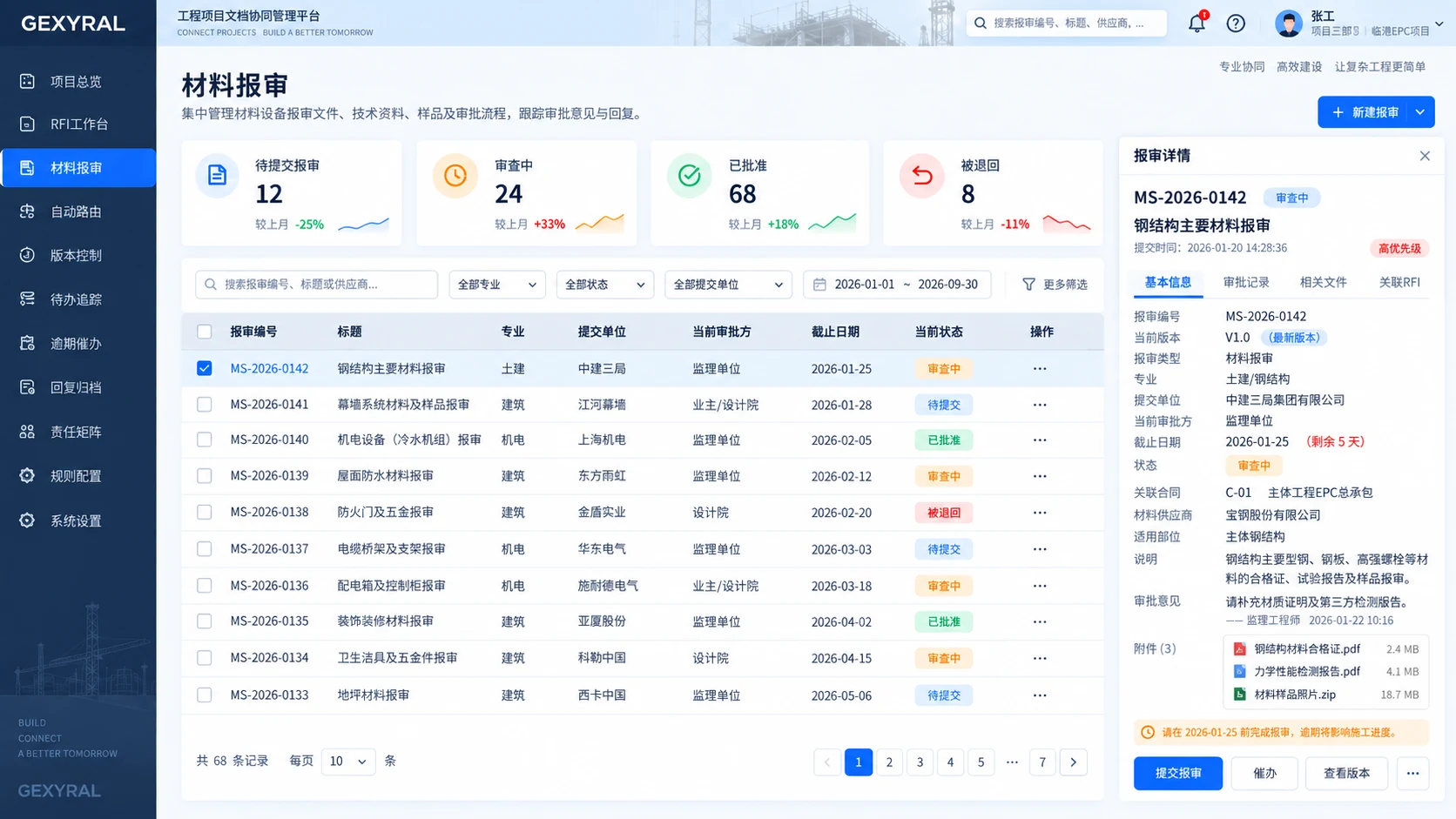The image size is (1456, 819).
Task: Close the 报审详情 panel
Action: [x=1425, y=156]
